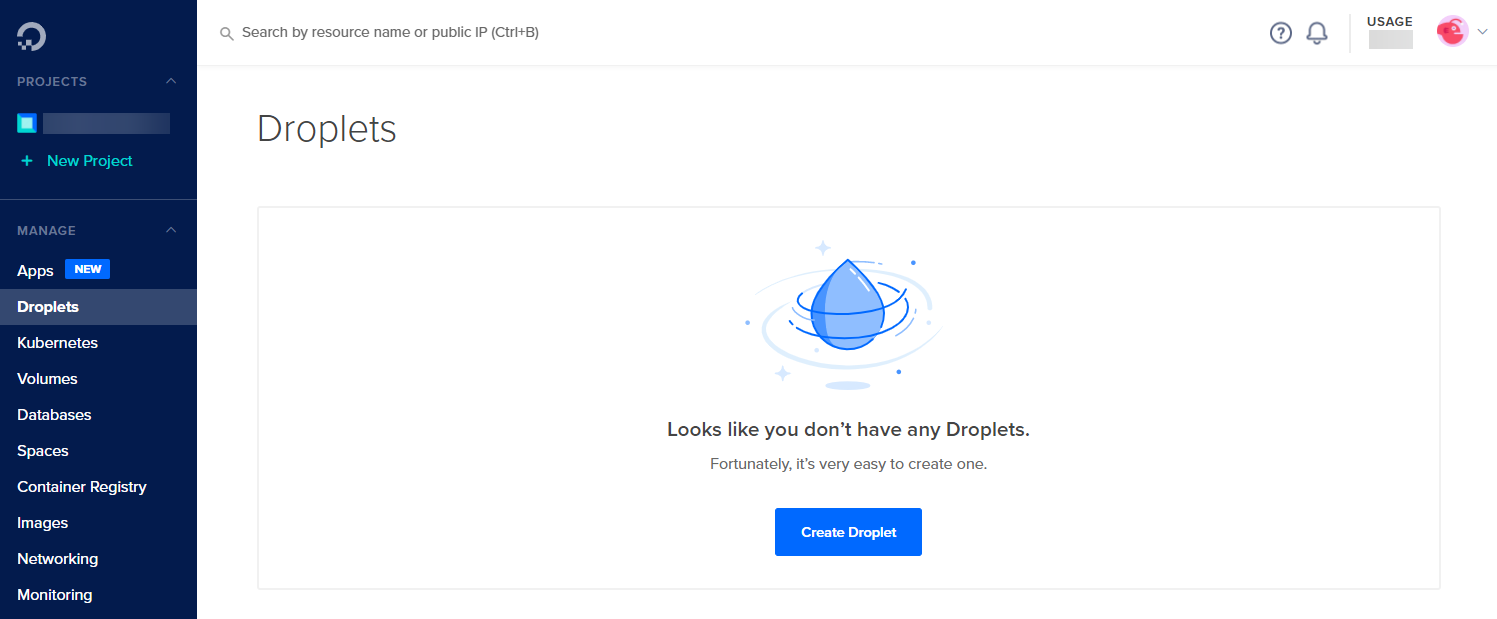Click the plus icon beside New Project
The width and height of the screenshot is (1497, 619).
point(27,161)
